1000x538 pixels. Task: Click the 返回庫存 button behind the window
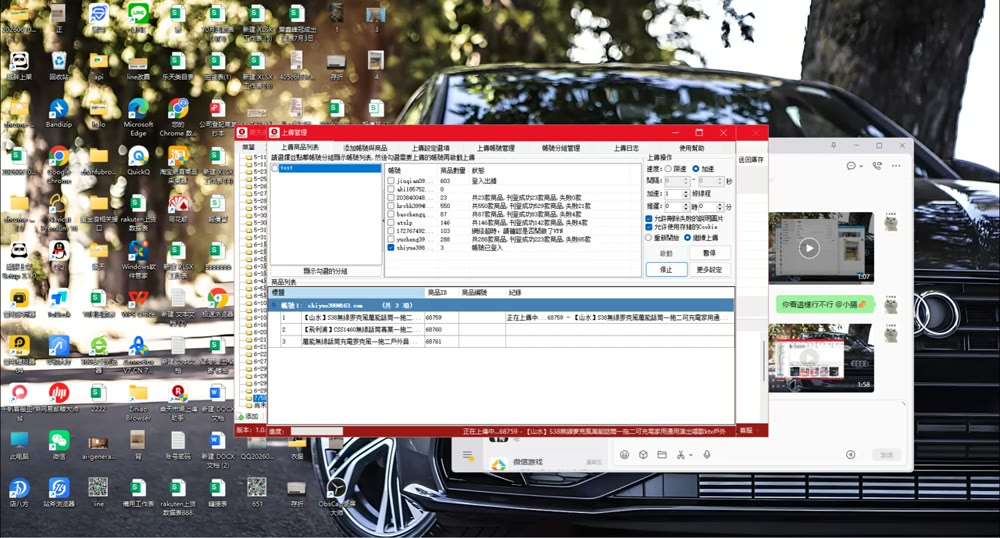(x=751, y=159)
